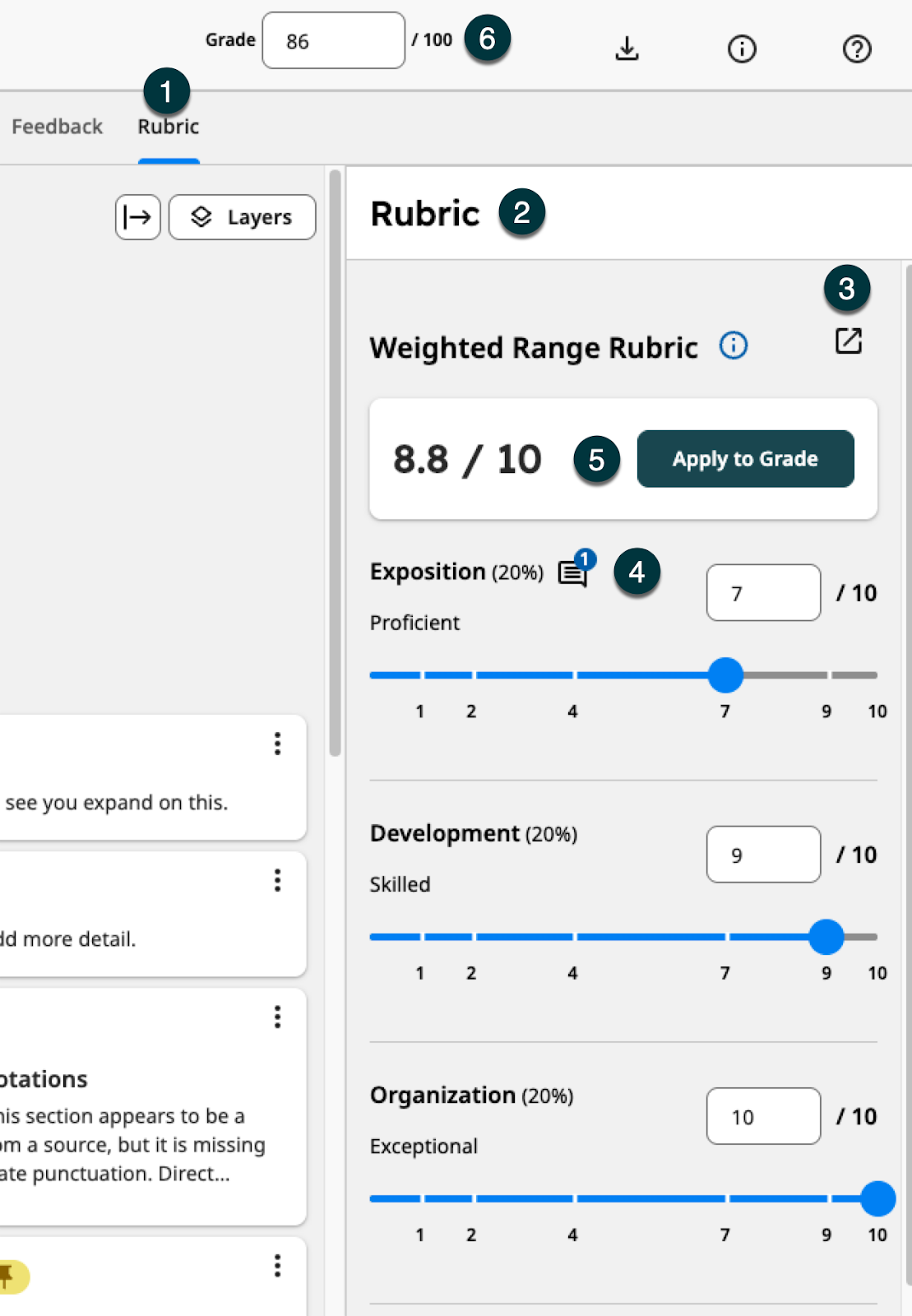Click the yellow pin icon on card
The image size is (912, 1316).
(10, 1277)
